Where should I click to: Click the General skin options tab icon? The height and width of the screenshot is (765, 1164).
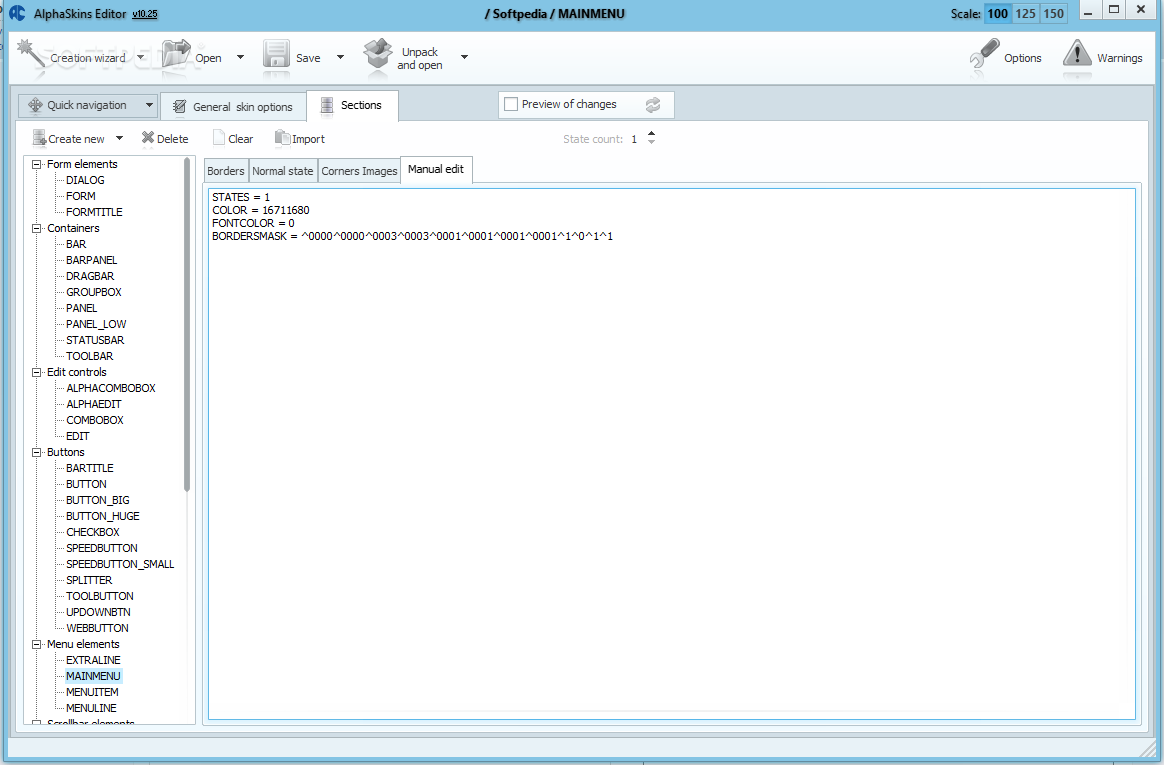(179, 107)
